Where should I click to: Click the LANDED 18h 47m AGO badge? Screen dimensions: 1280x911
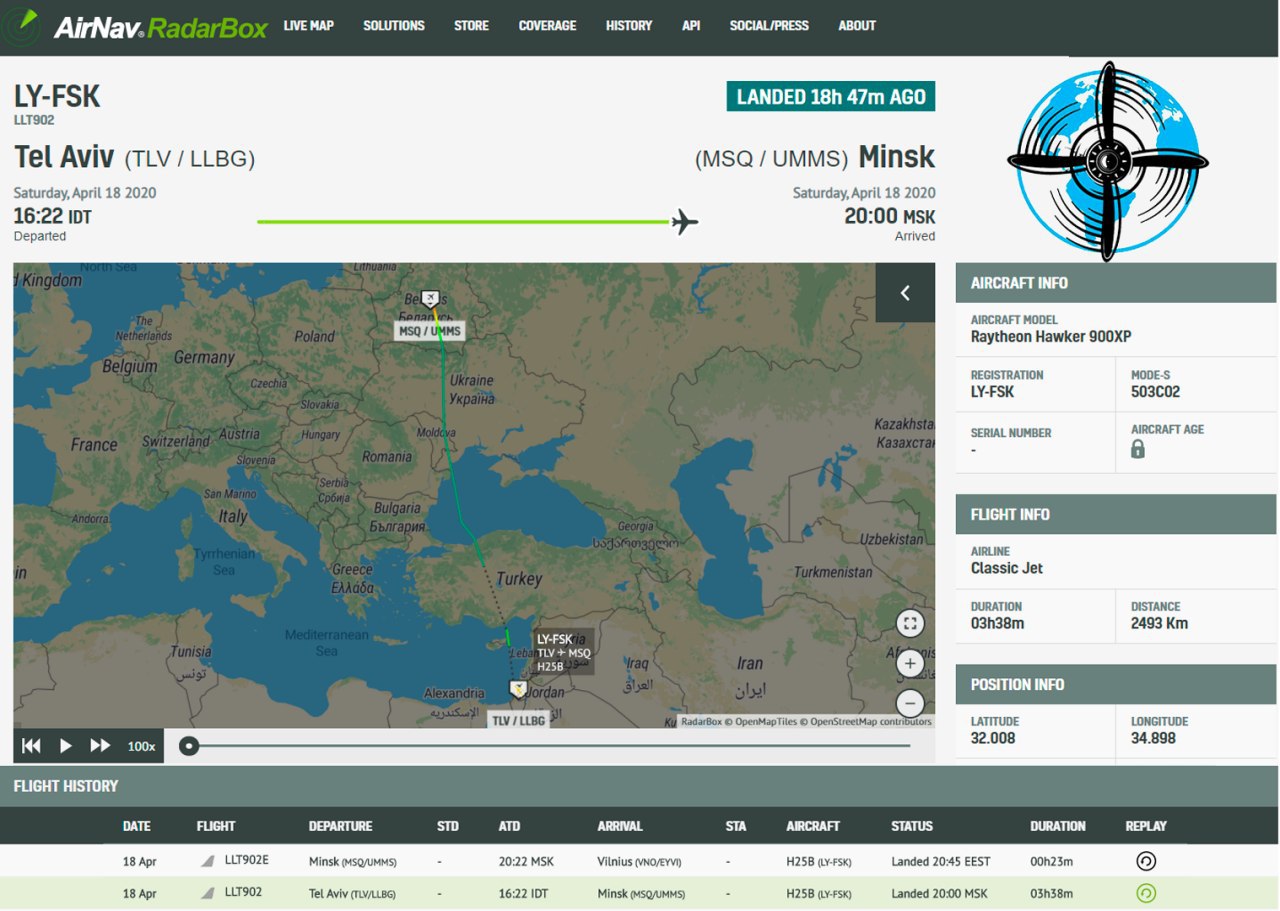pos(831,97)
